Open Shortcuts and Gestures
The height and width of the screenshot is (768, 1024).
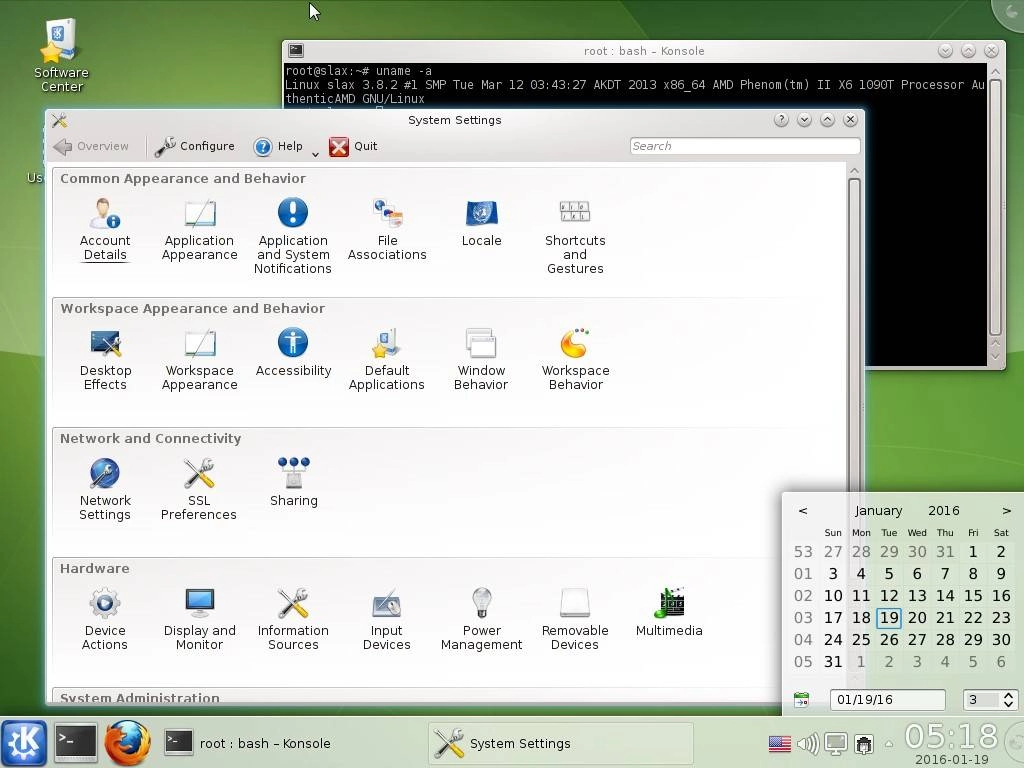tap(575, 235)
